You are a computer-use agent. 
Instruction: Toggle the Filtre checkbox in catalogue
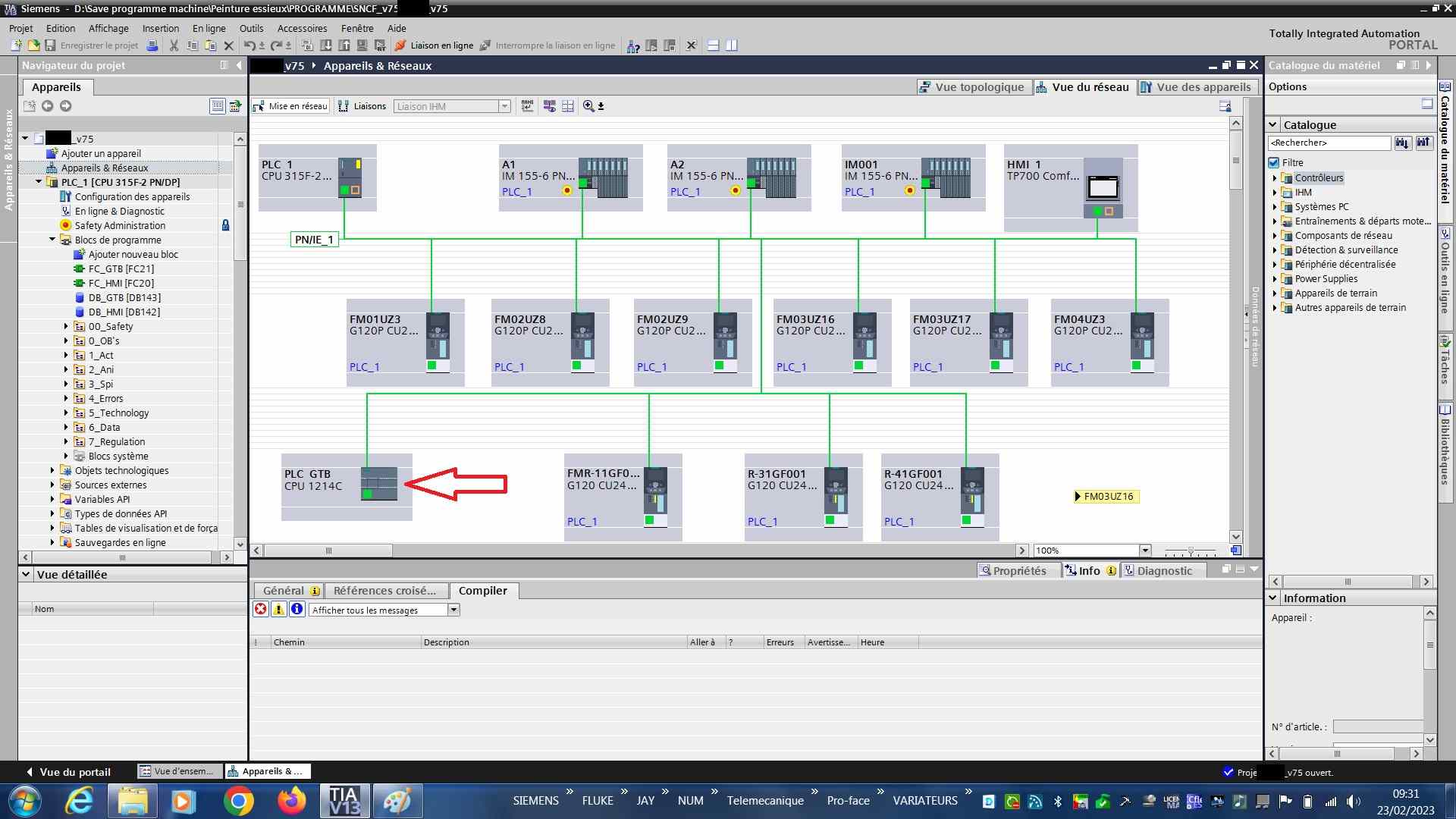pyautogui.click(x=1274, y=162)
